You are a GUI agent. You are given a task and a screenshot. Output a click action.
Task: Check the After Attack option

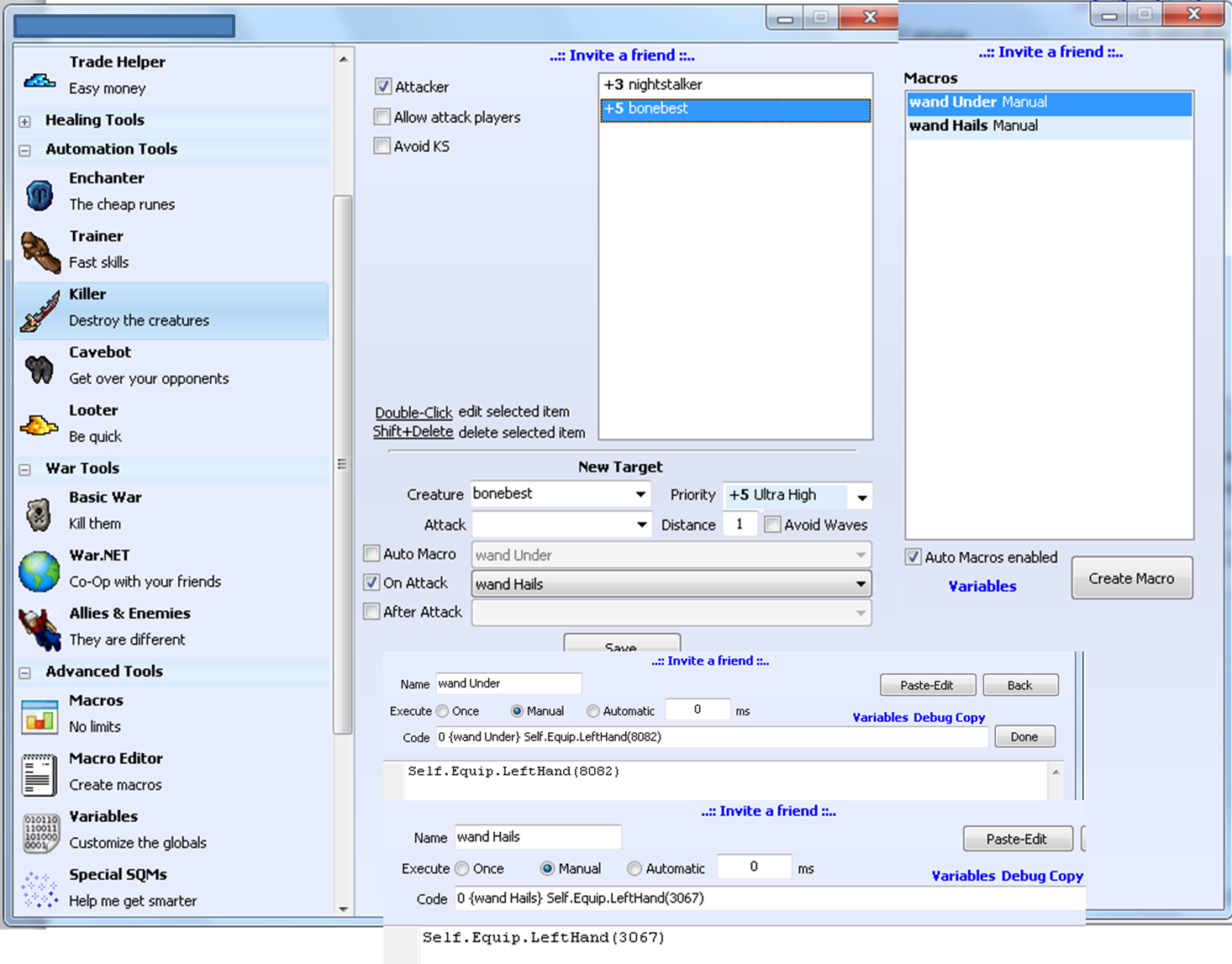(371, 612)
